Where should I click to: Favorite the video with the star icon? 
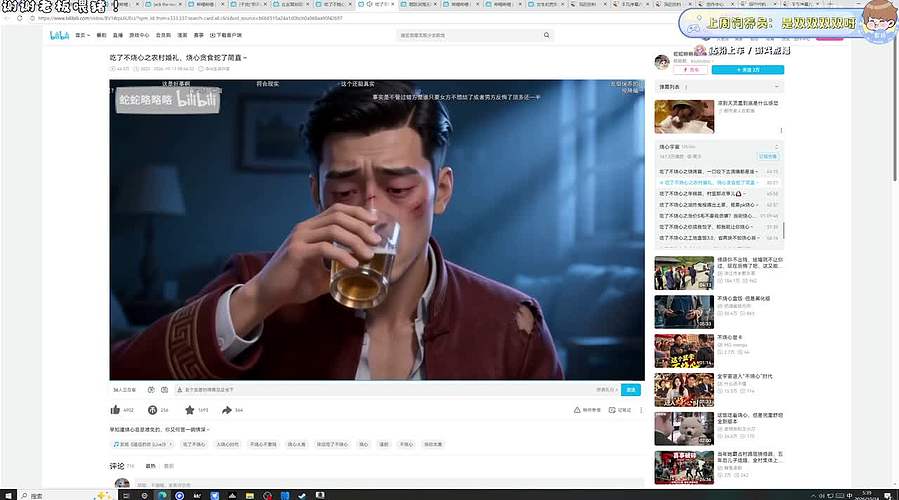190,410
